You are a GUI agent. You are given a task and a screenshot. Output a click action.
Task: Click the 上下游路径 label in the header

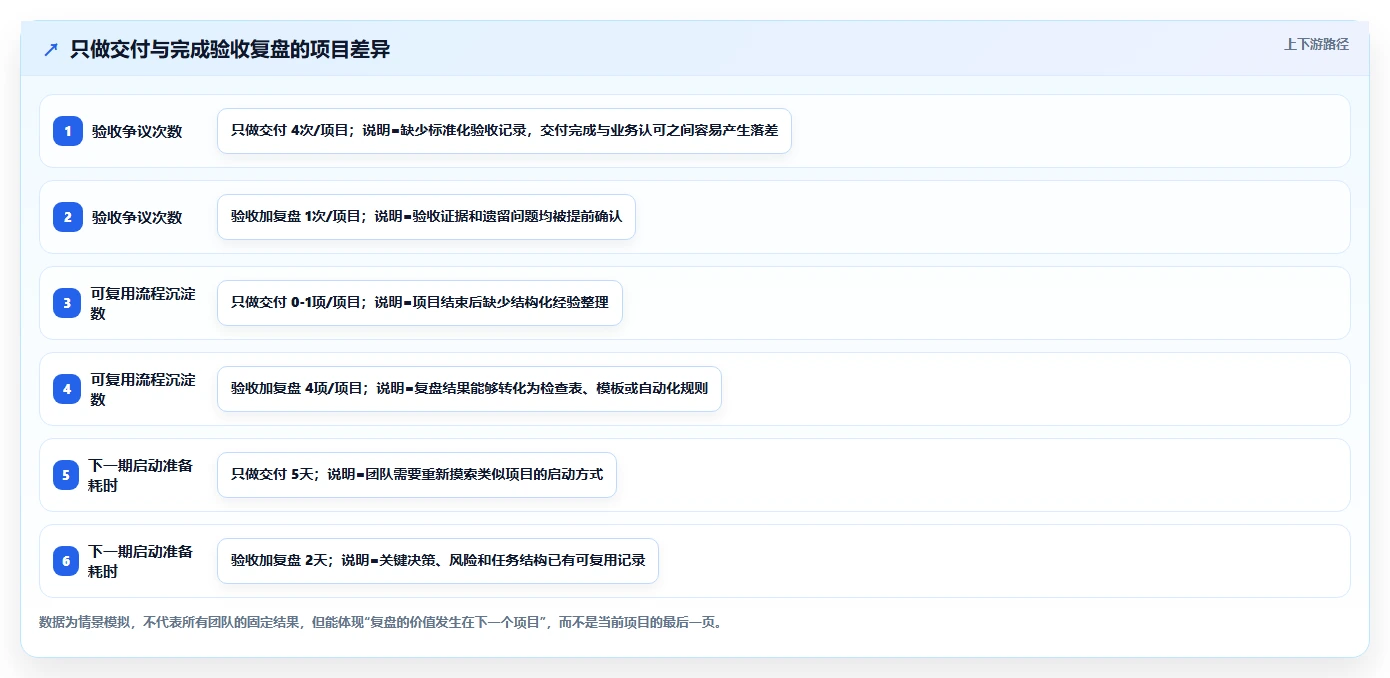click(x=1316, y=44)
